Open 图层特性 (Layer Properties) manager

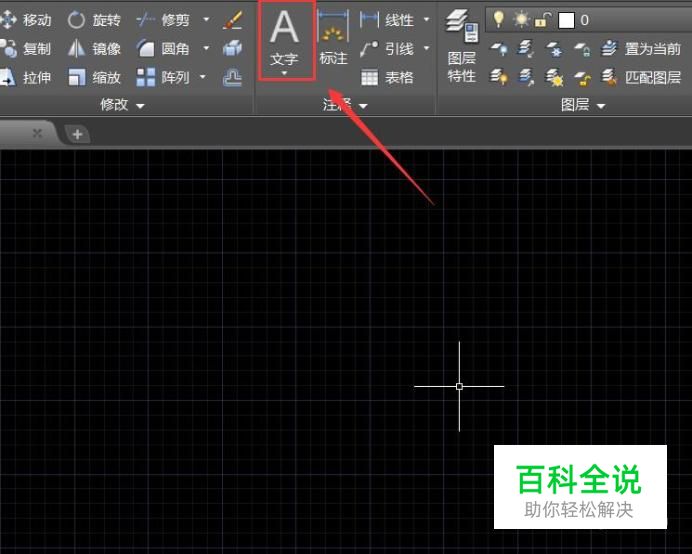[x=462, y=46]
